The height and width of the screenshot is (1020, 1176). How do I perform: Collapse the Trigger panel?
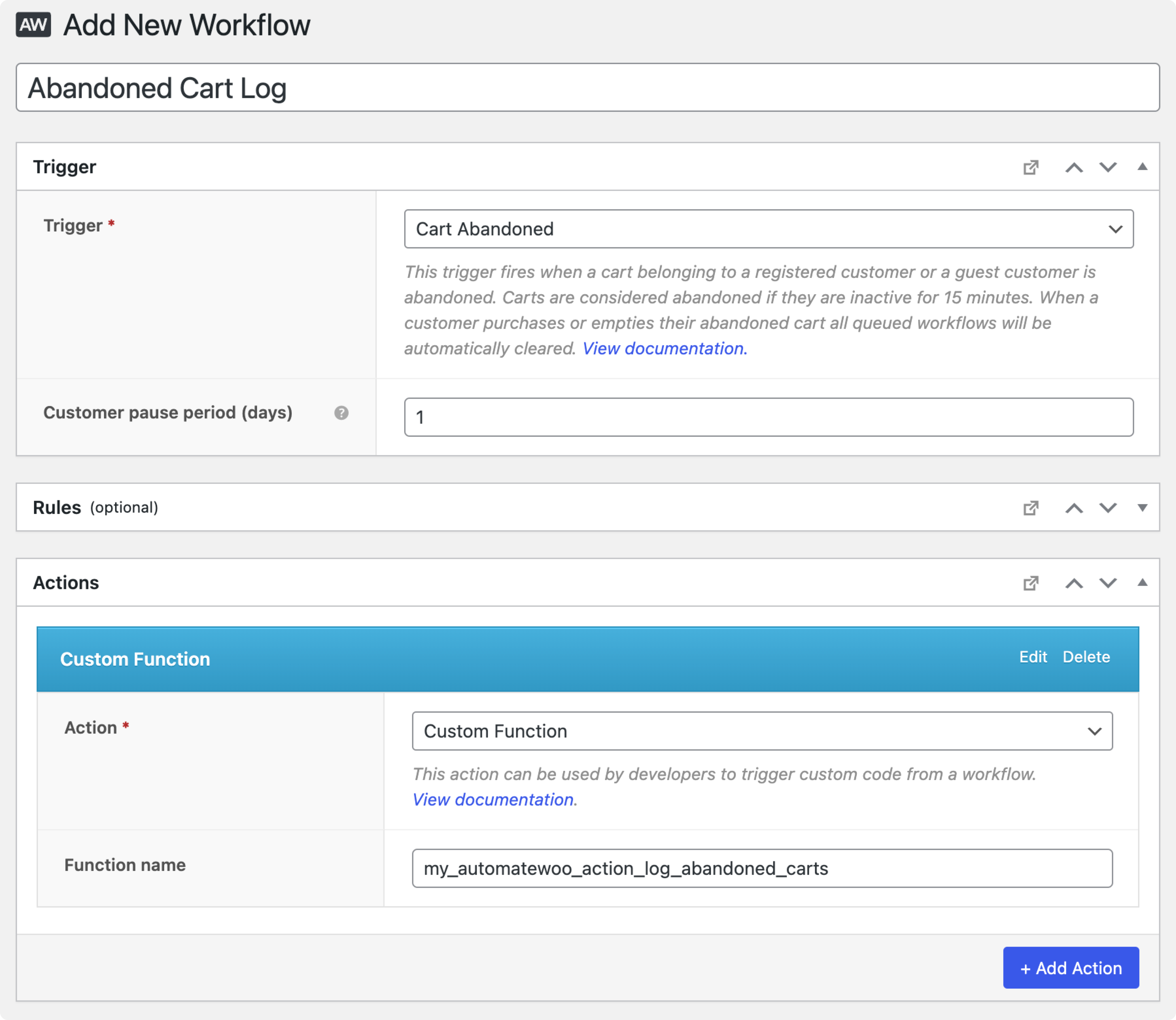1142,167
